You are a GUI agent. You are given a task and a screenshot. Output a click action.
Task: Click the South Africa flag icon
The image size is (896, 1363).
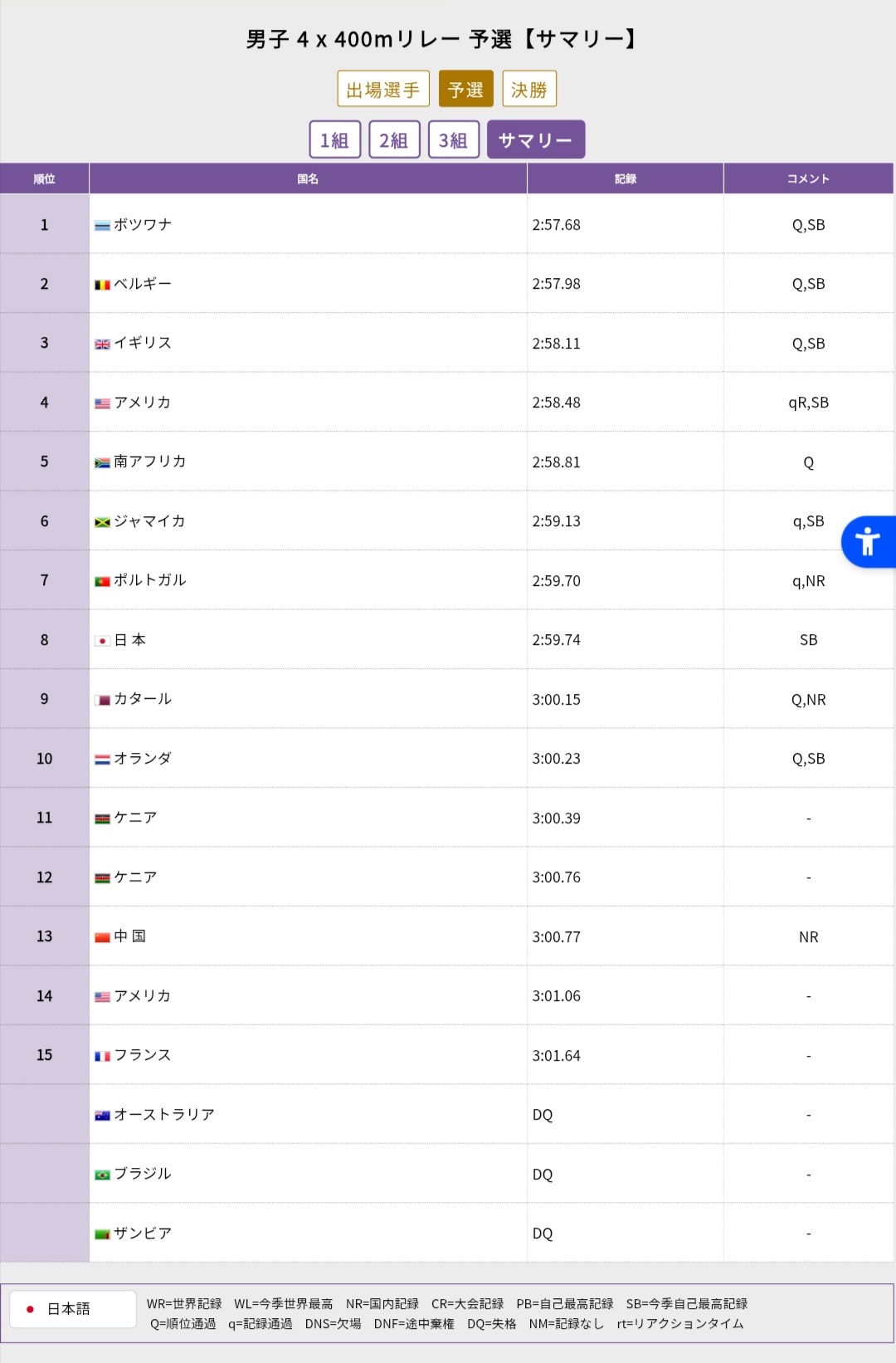[102, 462]
